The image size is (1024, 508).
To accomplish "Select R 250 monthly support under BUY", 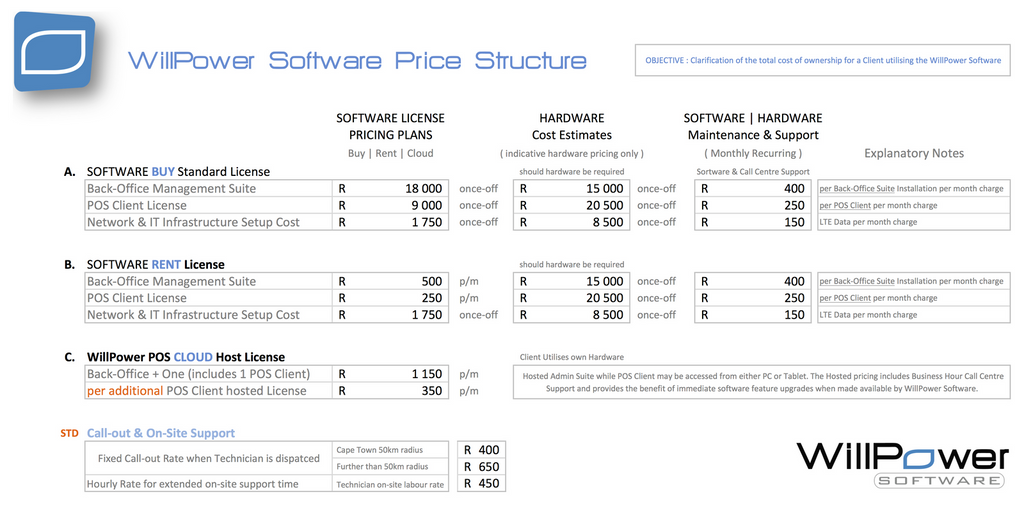I will tap(753, 206).
